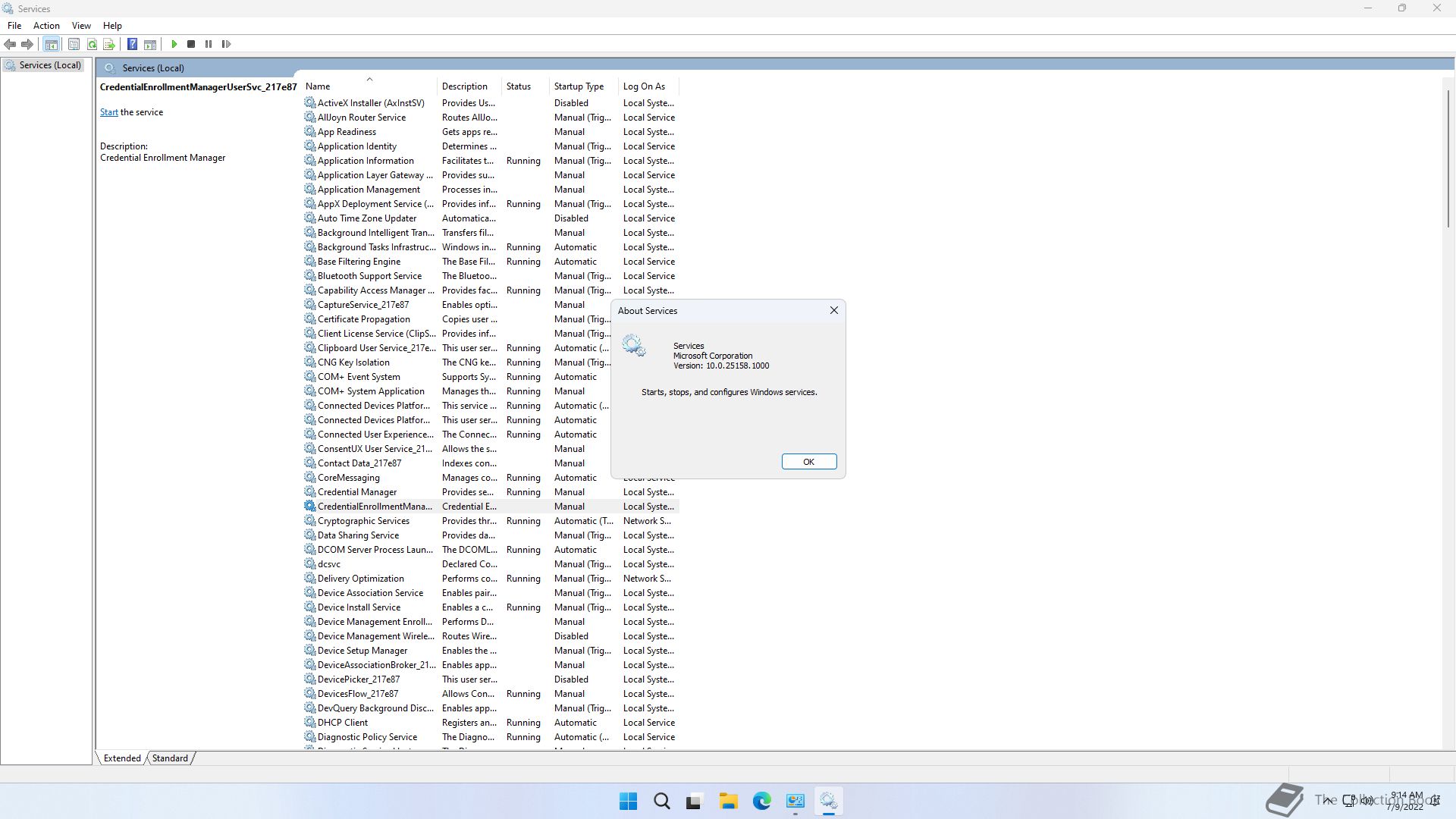
Task: Click the Services app icon on taskbar
Action: coord(828,801)
